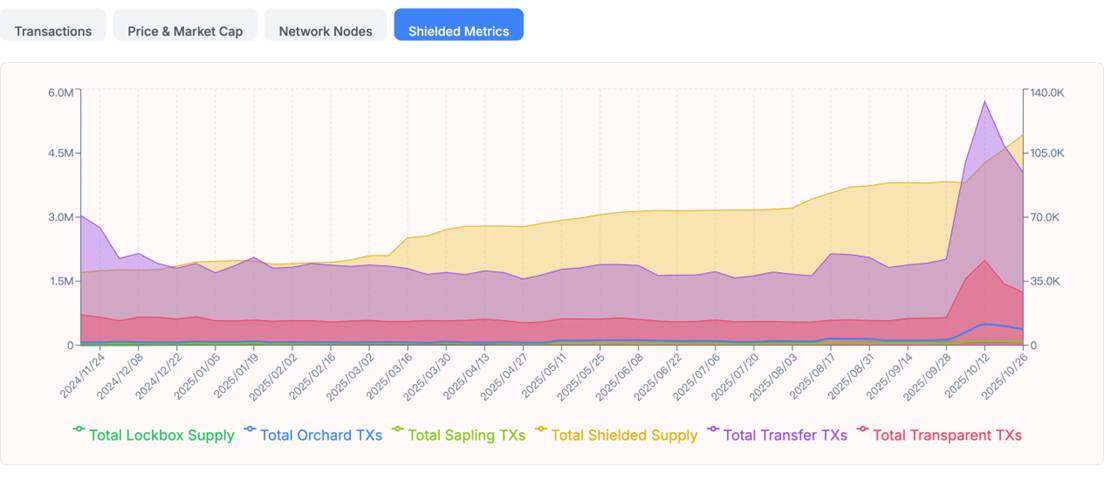Image resolution: width=1104 pixels, height=494 pixels.
Task: Toggle the Total Transparent TXs legend text
Action: 947,435
